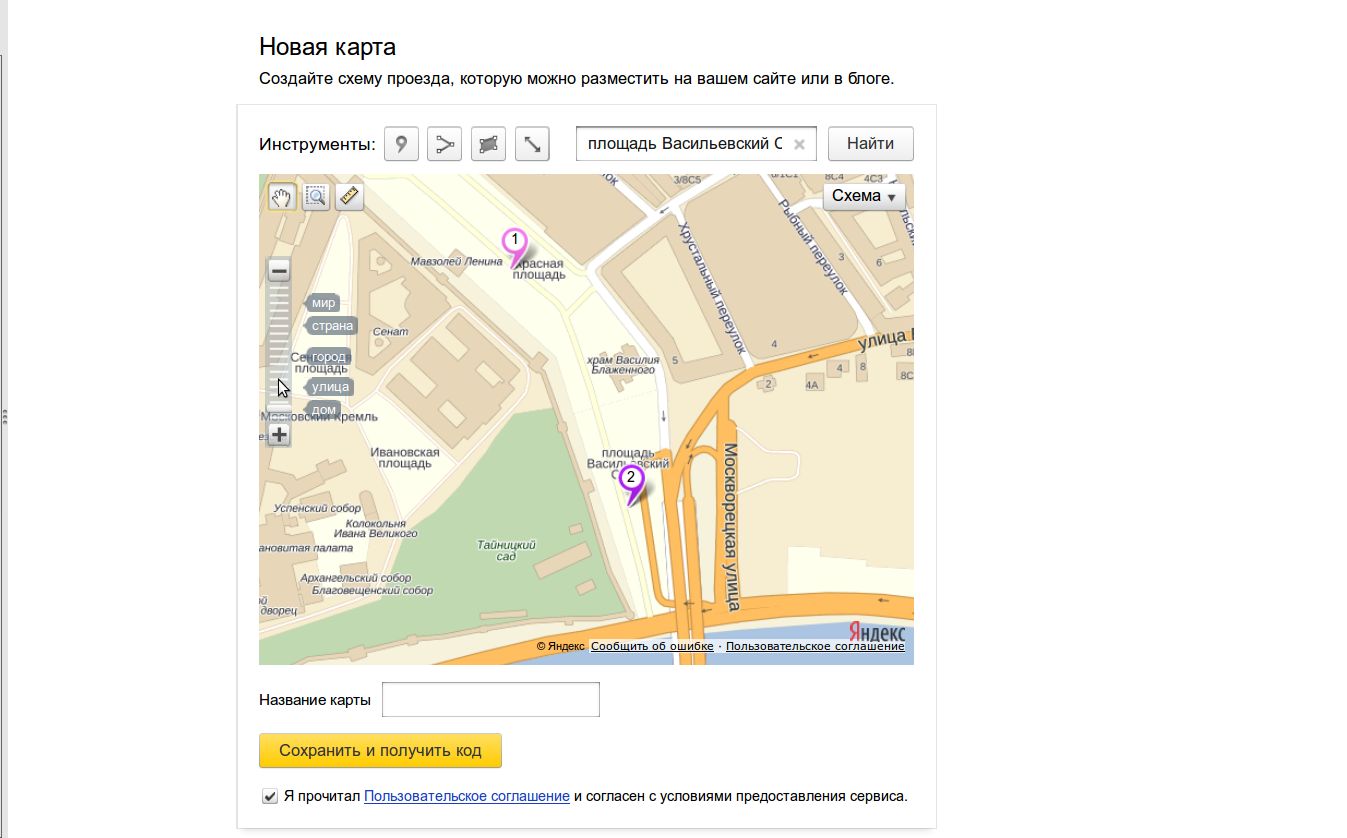This screenshot has height=838, width=1347.
Task: Activate the hand pan tool on map
Action: [x=282, y=197]
